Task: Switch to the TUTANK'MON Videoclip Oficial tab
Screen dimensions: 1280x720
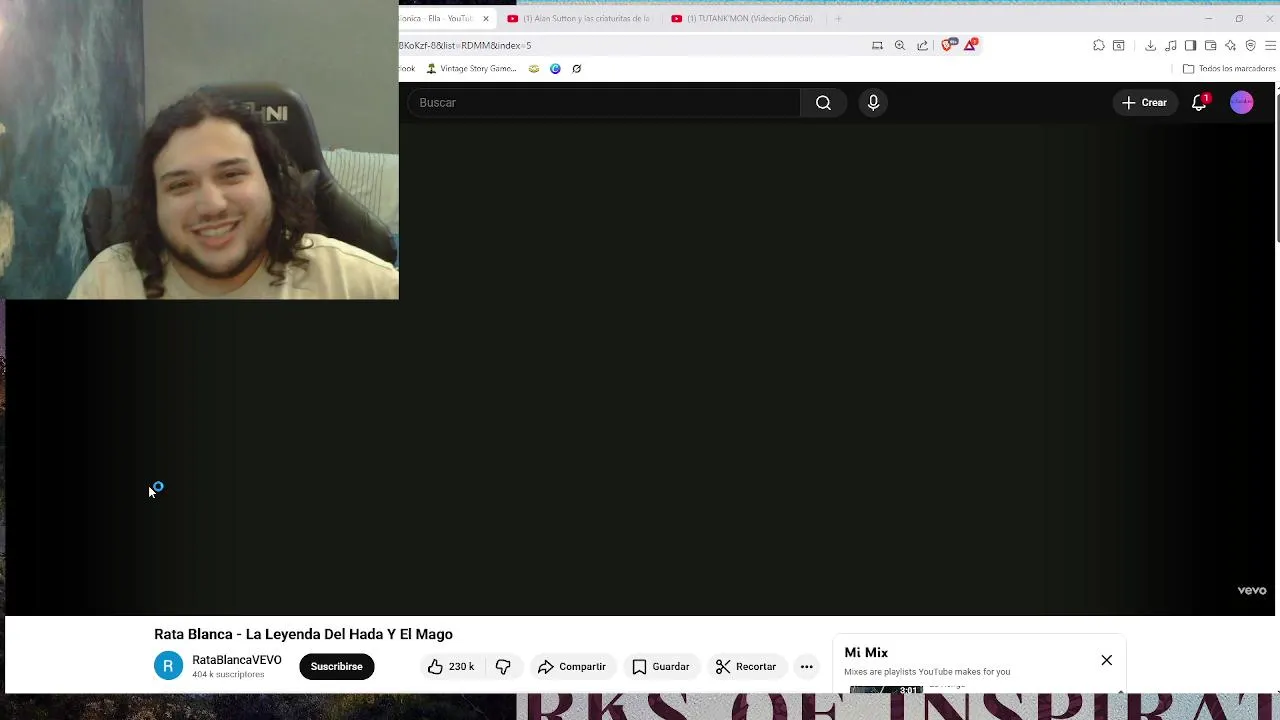Action: tap(743, 18)
